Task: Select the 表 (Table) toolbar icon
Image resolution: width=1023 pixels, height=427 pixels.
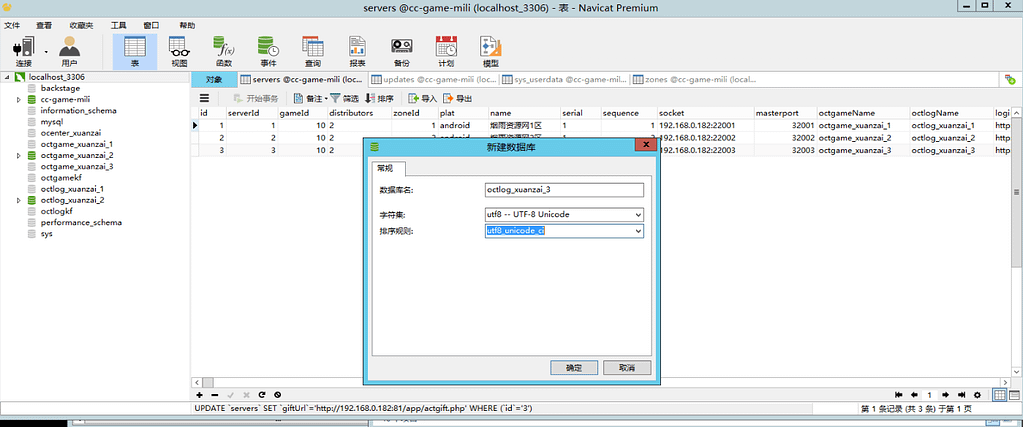Action: [135, 52]
